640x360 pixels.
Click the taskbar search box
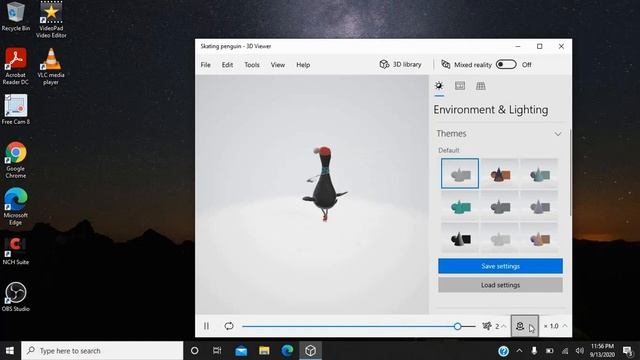click(102, 351)
